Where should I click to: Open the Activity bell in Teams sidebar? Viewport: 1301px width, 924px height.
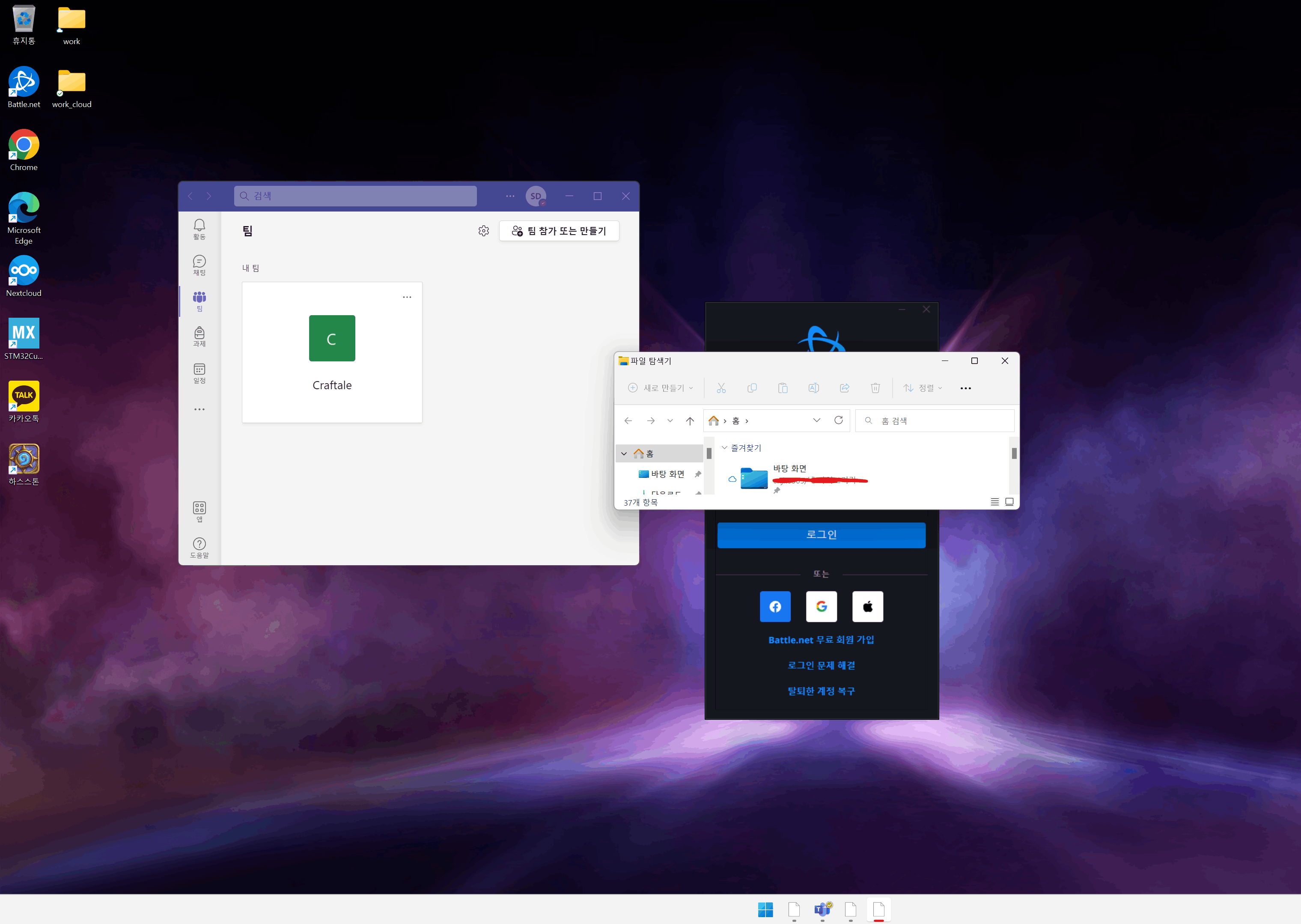pos(199,229)
